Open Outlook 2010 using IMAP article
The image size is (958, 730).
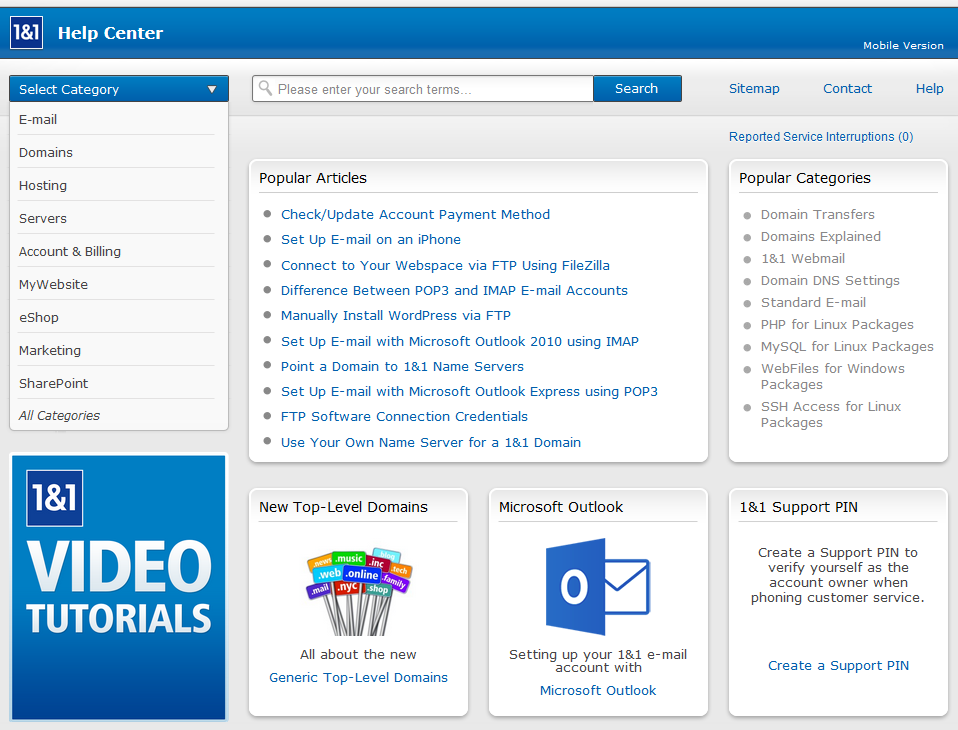459,341
